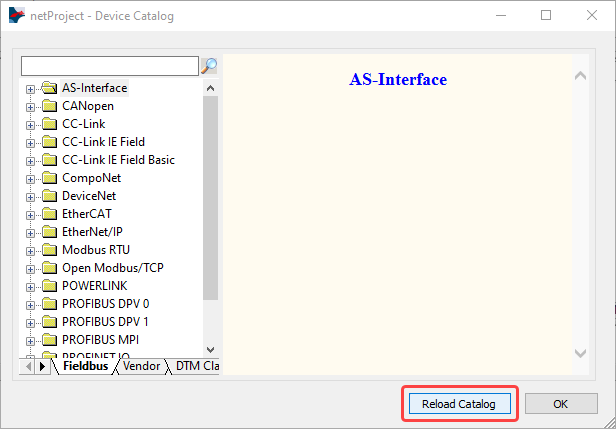This screenshot has width=616, height=429.
Task: Expand the CC-Link tree node
Action: tap(30, 125)
